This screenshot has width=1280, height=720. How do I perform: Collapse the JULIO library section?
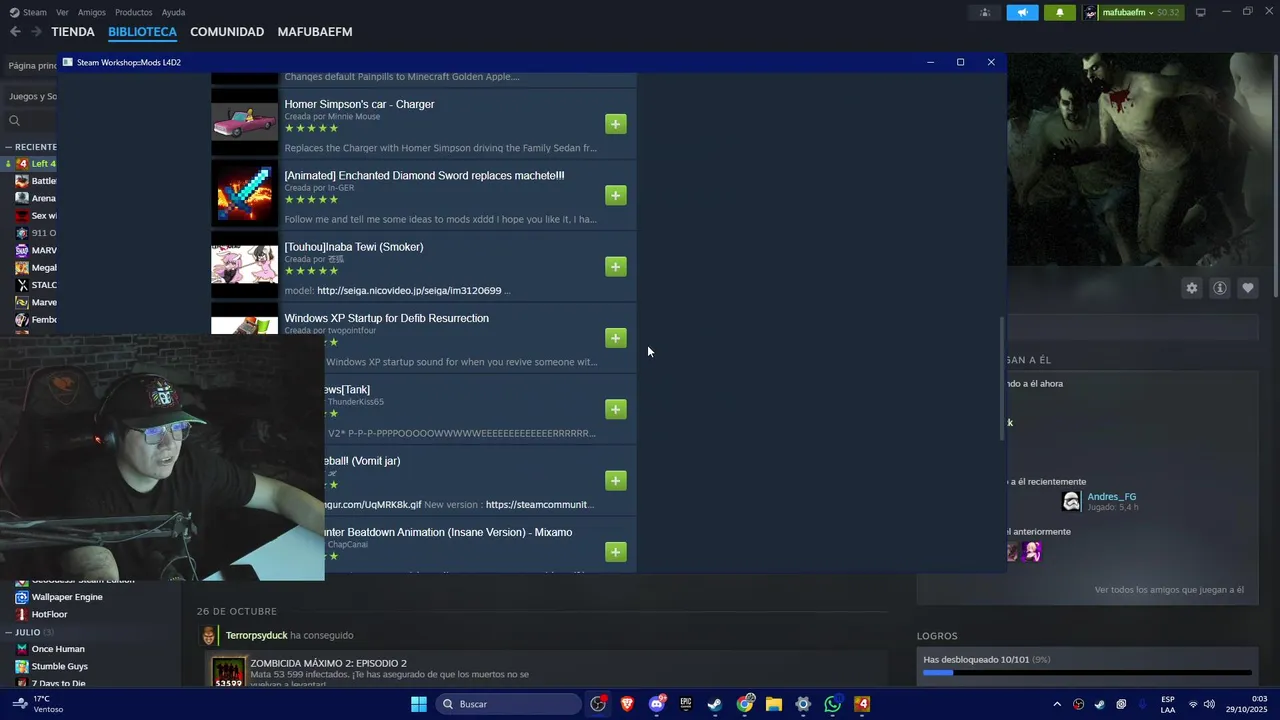pyautogui.click(x=9, y=632)
